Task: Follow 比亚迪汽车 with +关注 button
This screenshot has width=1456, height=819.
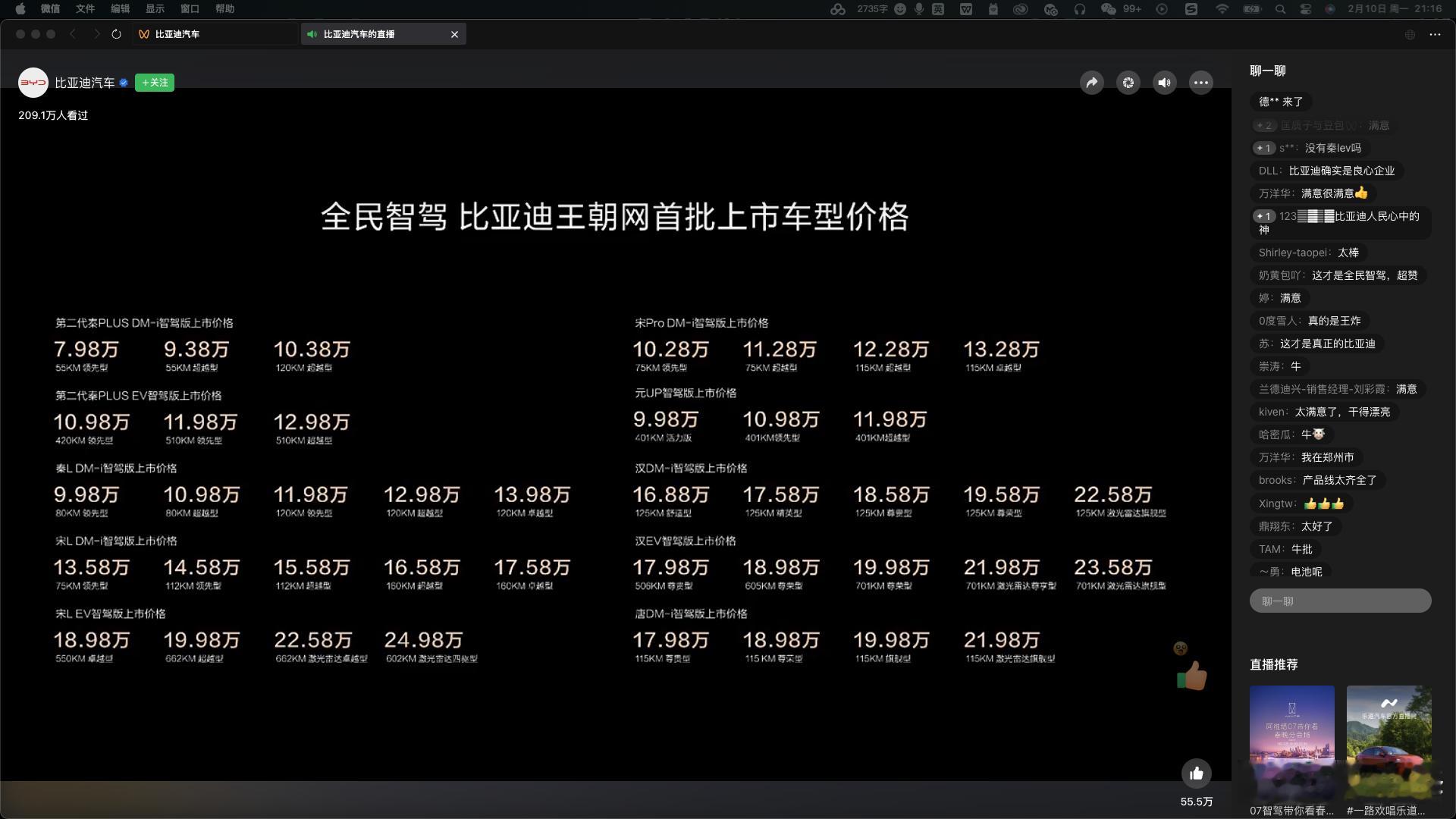Action: coord(155,83)
